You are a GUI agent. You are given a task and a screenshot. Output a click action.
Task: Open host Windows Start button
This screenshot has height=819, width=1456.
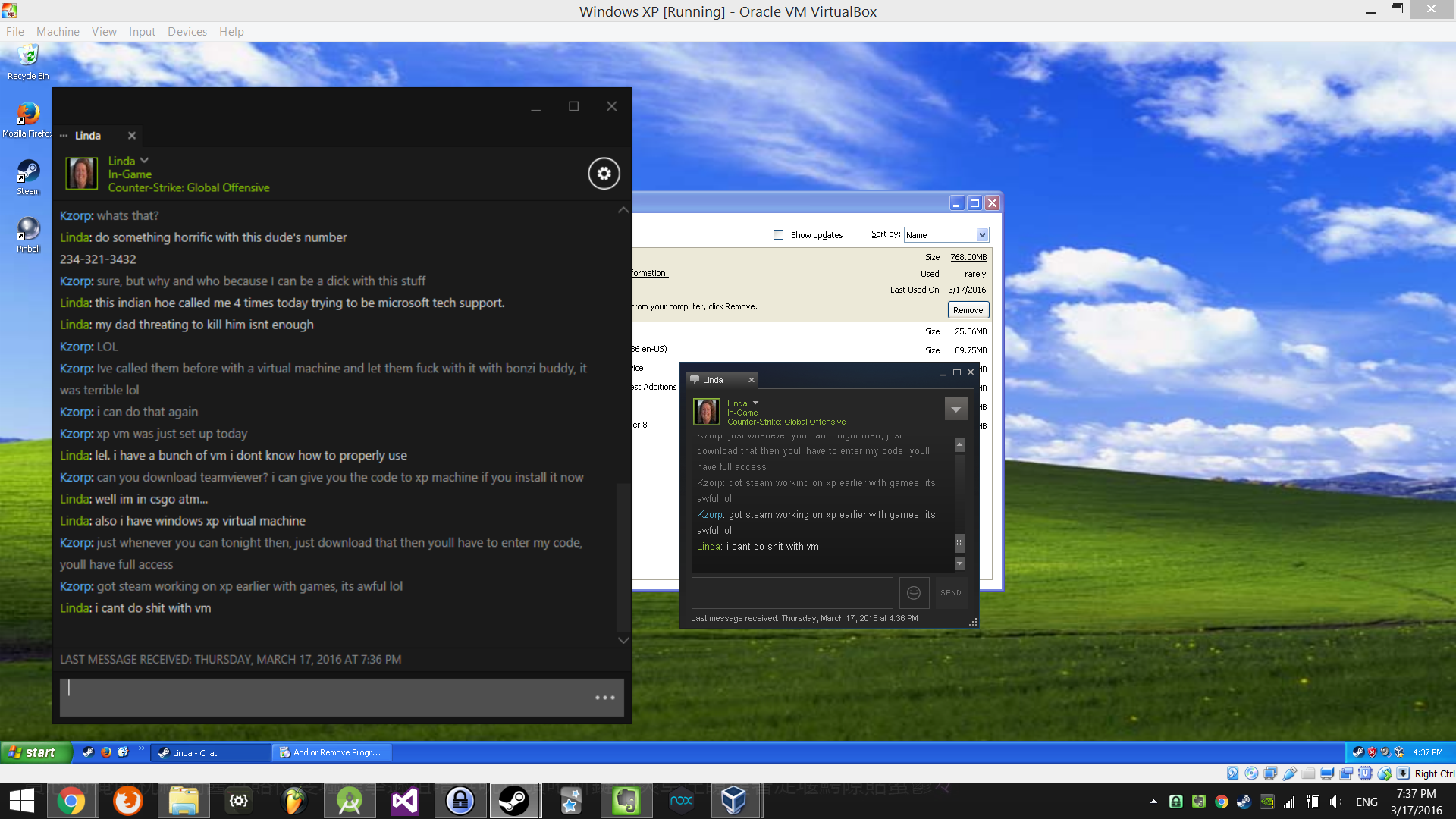[22, 801]
